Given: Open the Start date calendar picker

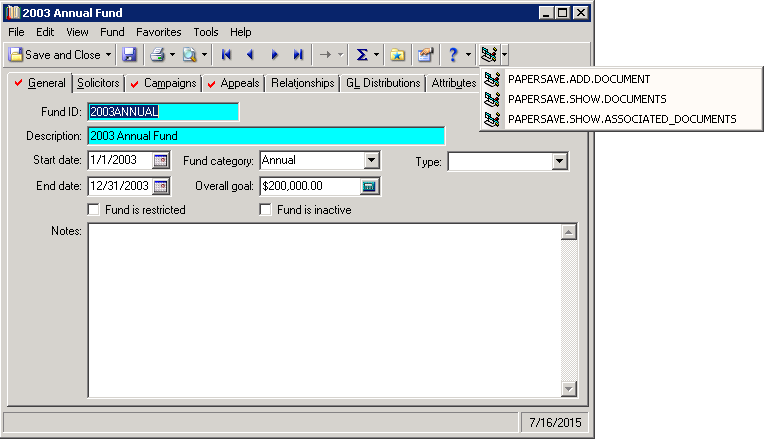Looking at the screenshot, I should [x=161, y=160].
